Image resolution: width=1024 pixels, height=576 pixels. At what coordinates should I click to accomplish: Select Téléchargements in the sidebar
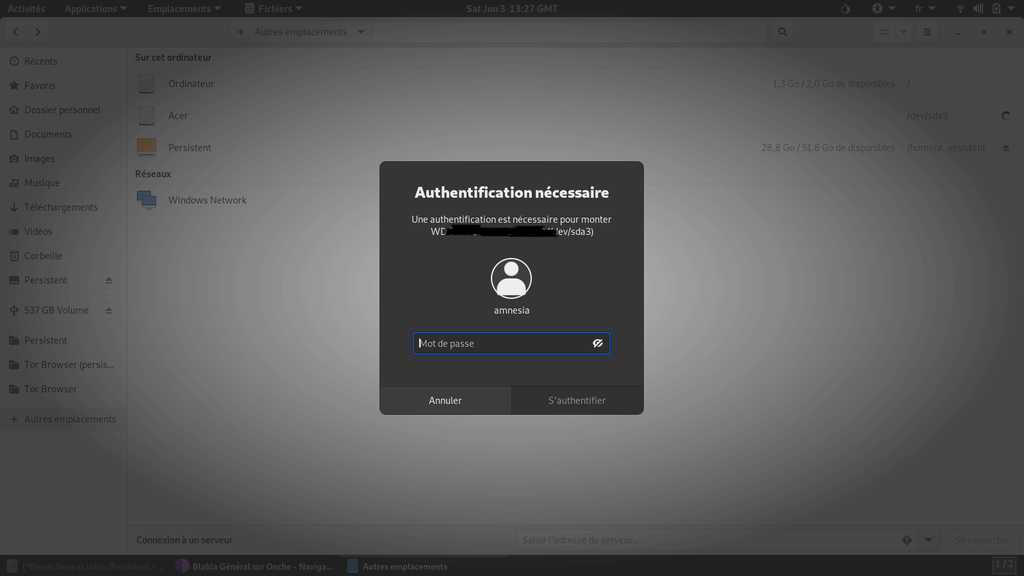click(60, 207)
